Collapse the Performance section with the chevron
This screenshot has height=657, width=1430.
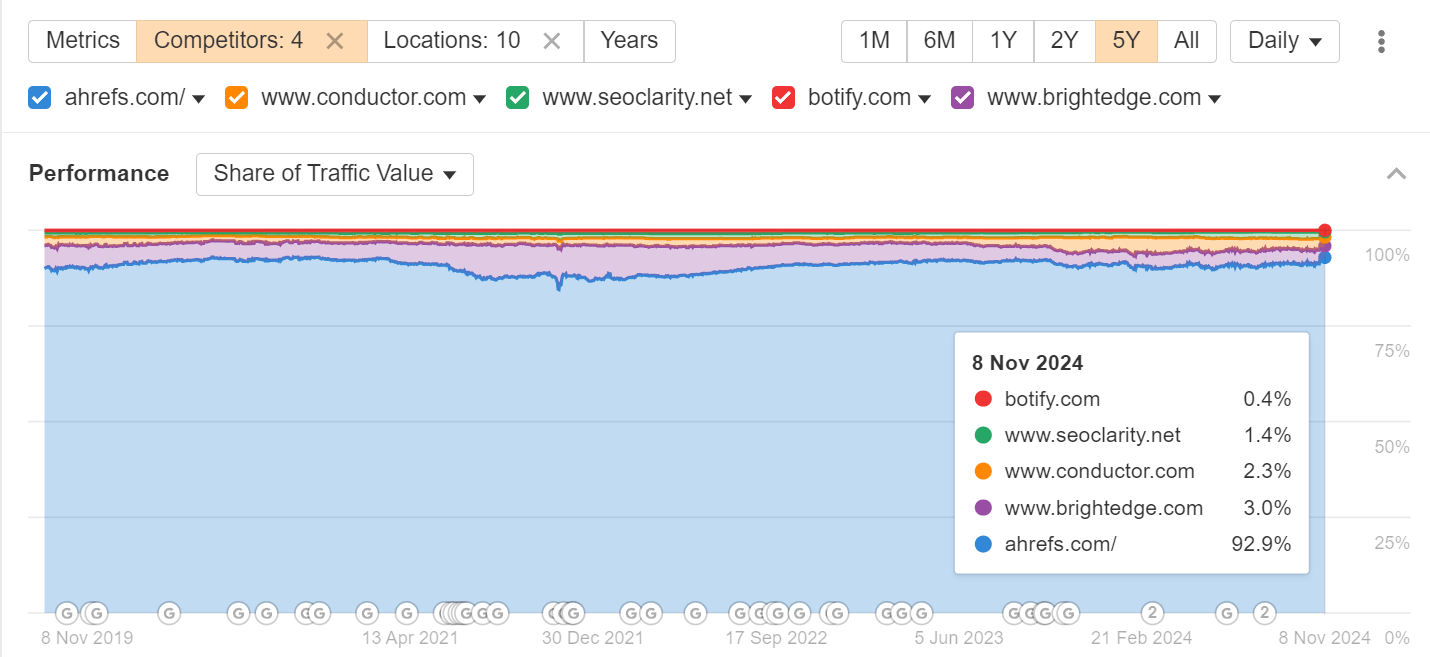(x=1396, y=173)
